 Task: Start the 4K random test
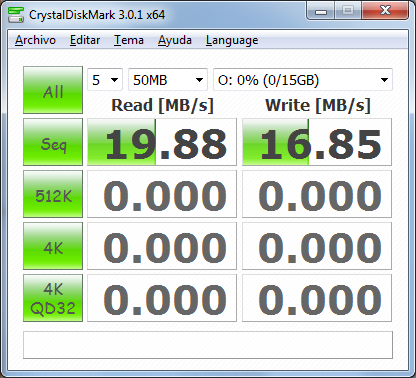point(53,246)
